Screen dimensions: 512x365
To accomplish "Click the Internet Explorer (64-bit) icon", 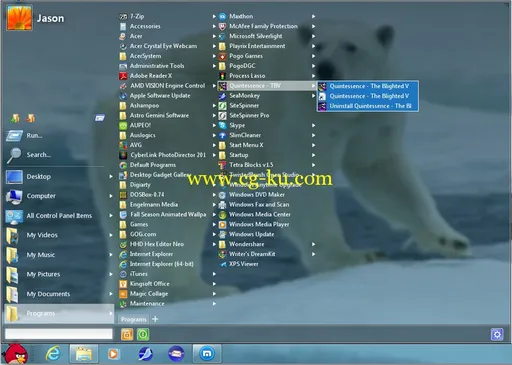I will [x=123, y=264].
